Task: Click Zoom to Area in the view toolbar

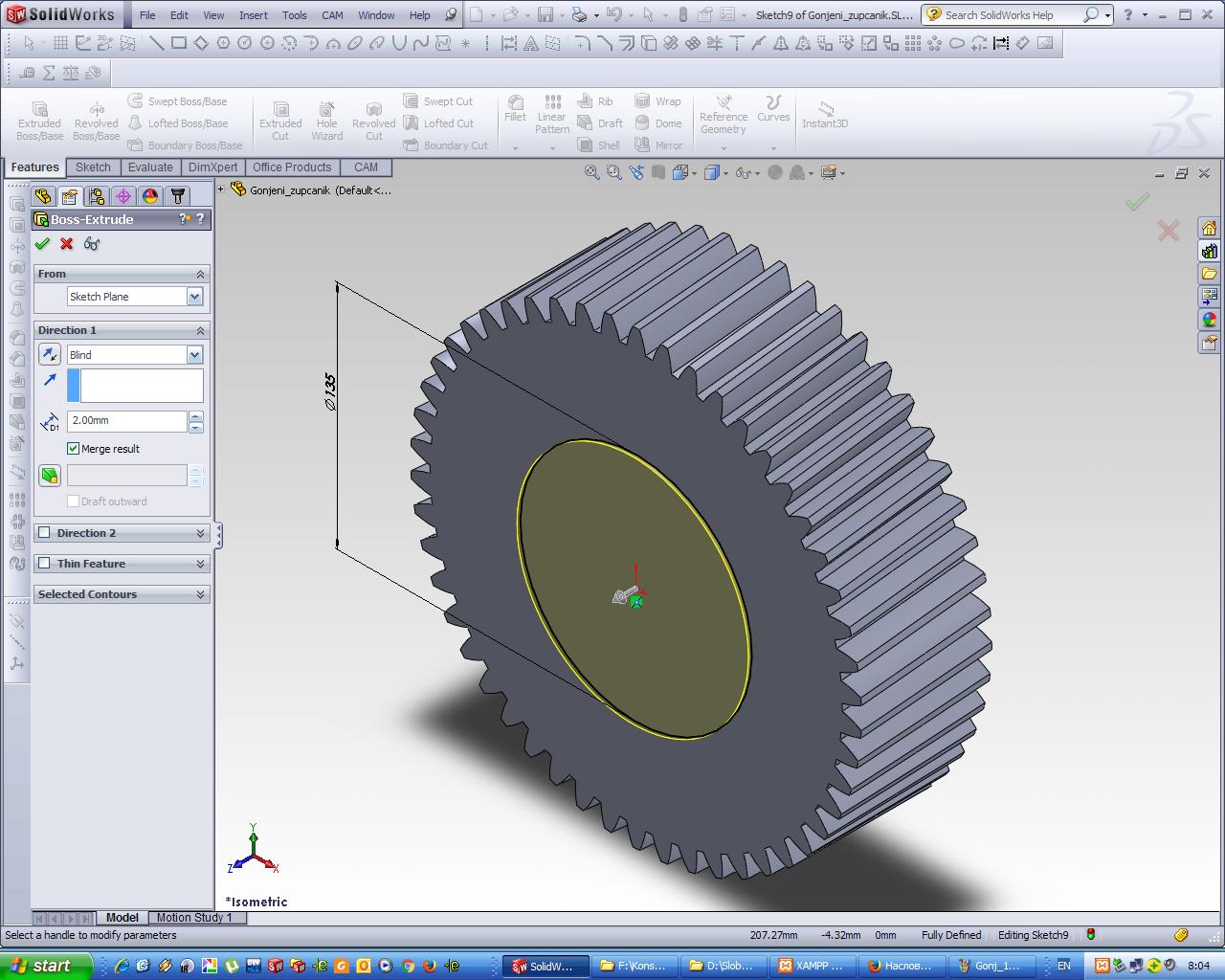Action: click(x=614, y=172)
